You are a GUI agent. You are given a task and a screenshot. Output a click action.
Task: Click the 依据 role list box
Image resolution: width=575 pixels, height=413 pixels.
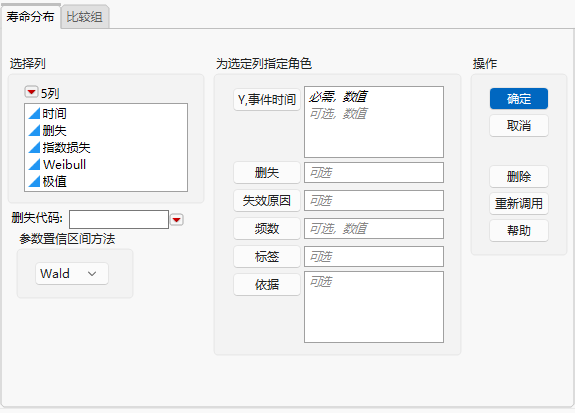374,307
